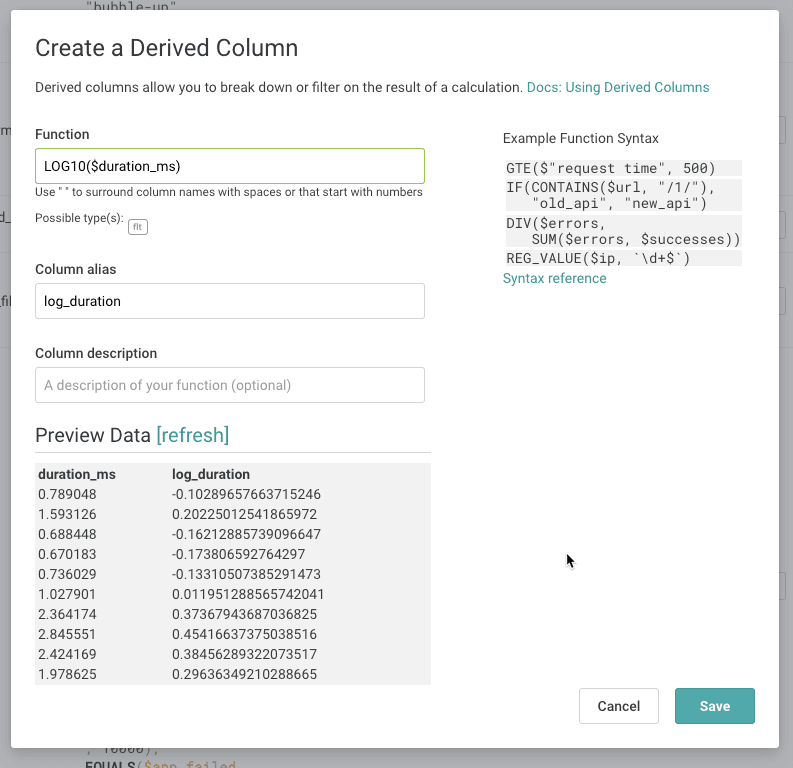Save the derived column
The width and height of the screenshot is (793, 768).
point(714,706)
